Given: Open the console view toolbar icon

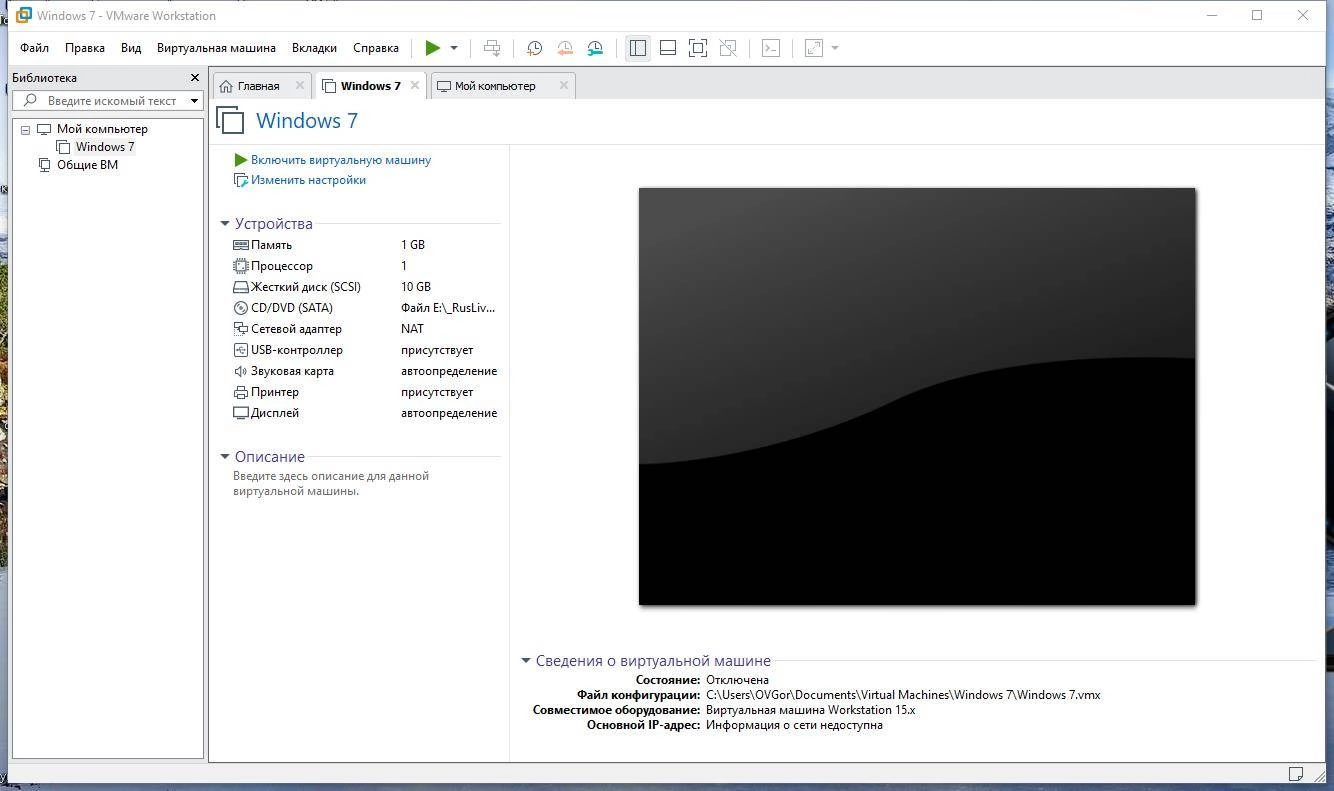Looking at the screenshot, I should (771, 48).
